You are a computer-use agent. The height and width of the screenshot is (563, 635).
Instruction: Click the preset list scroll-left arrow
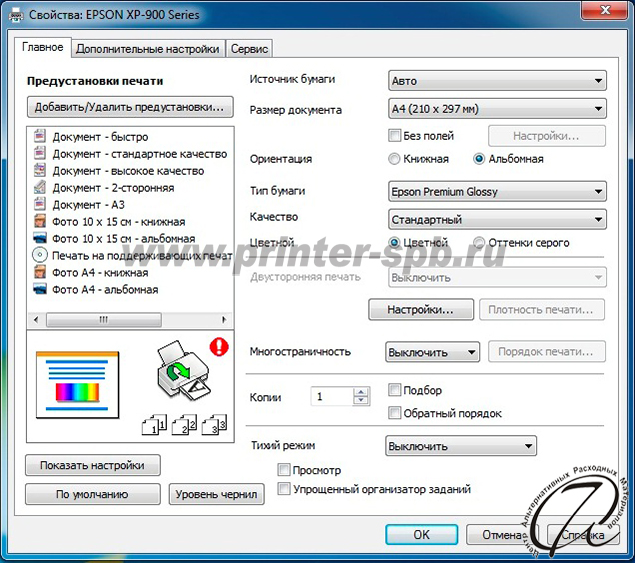point(36,320)
